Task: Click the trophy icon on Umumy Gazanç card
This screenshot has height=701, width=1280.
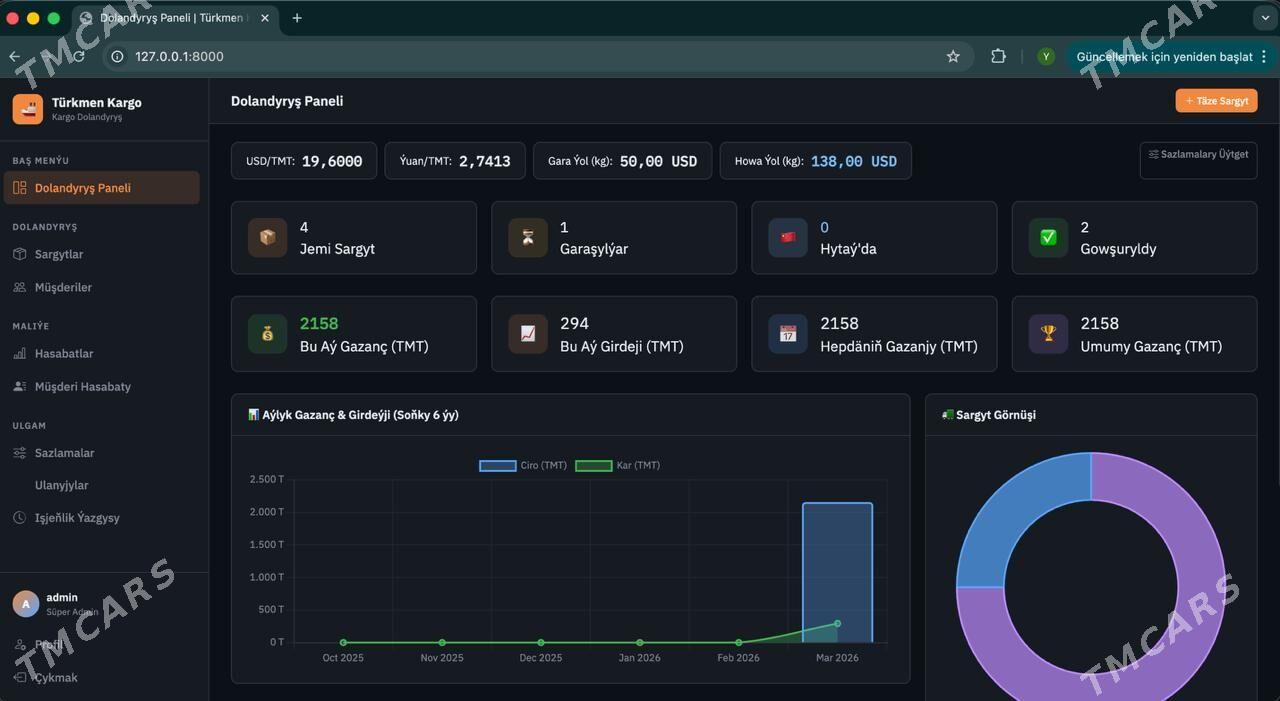Action: [1048, 334]
